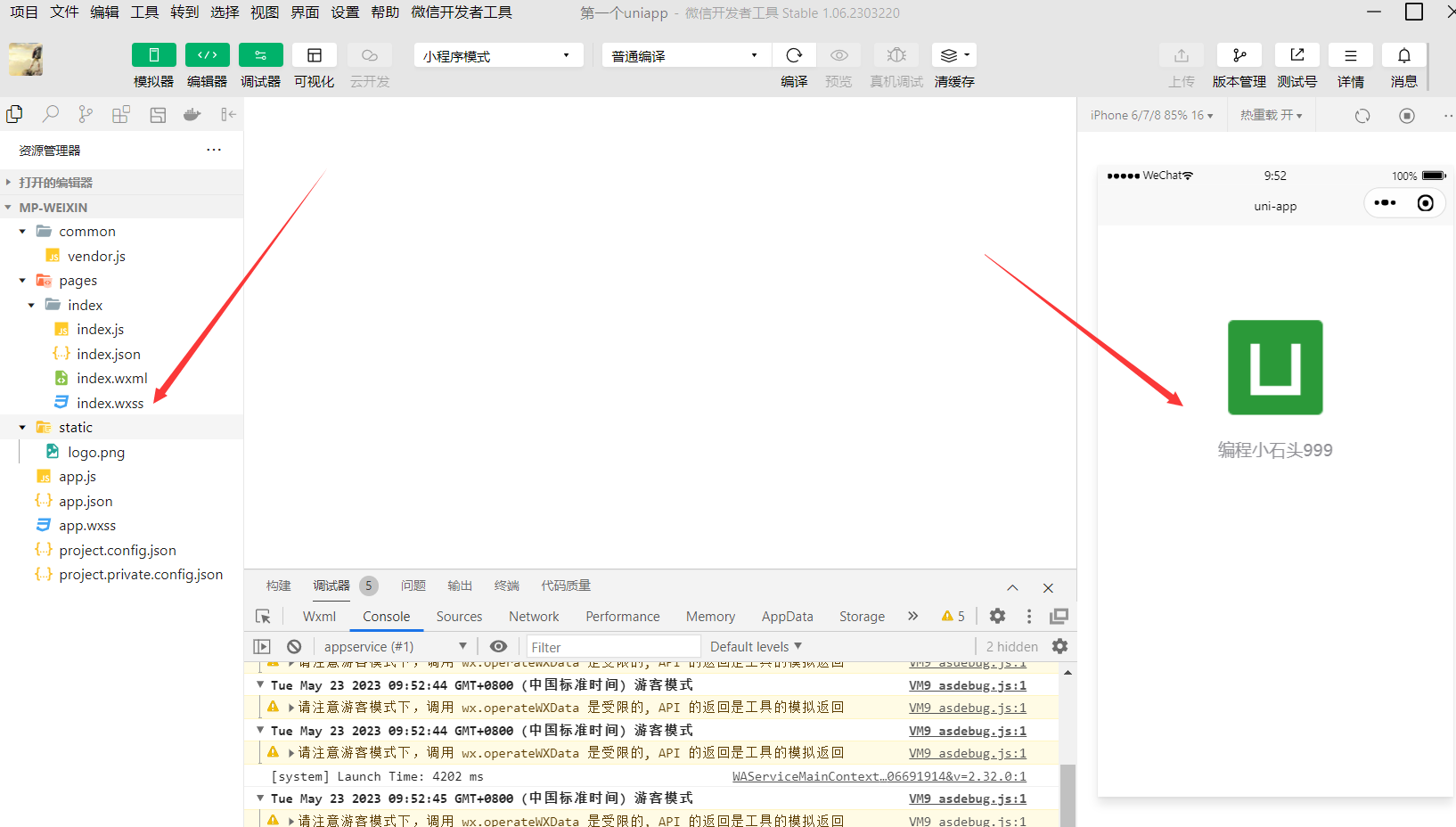Open devtools settings gear icon
Viewport: 1456px width, 827px height.
(998, 616)
